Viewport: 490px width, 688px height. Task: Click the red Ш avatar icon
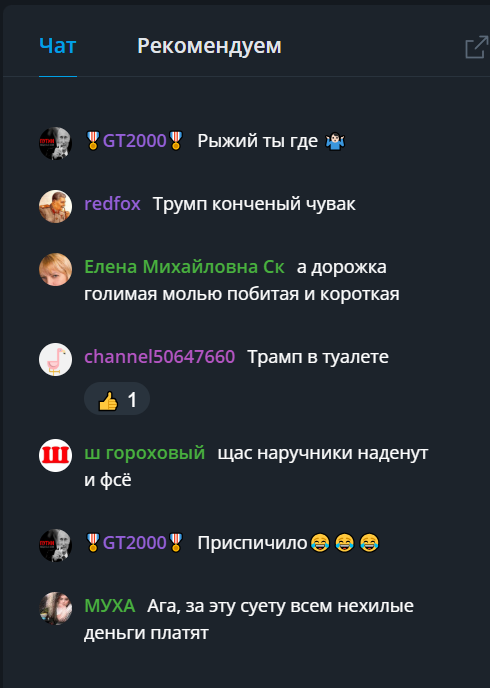[55, 455]
